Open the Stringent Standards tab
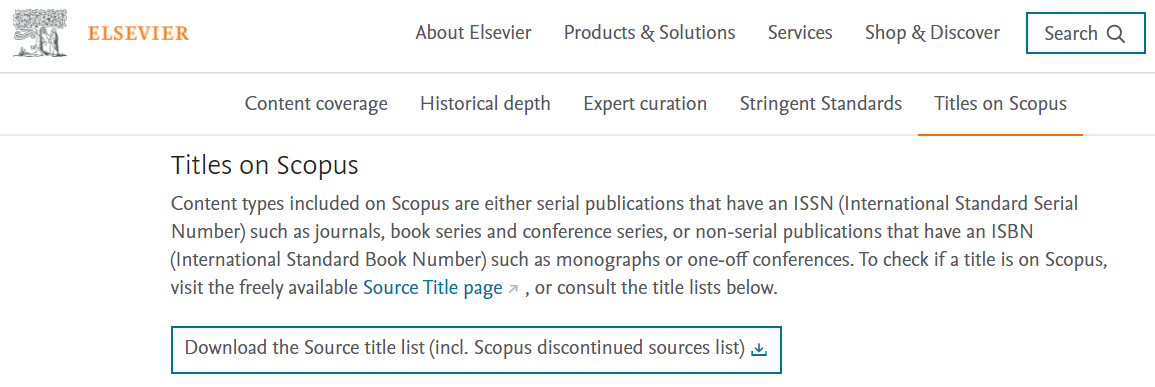Image resolution: width=1155 pixels, height=387 pixels. click(x=821, y=104)
